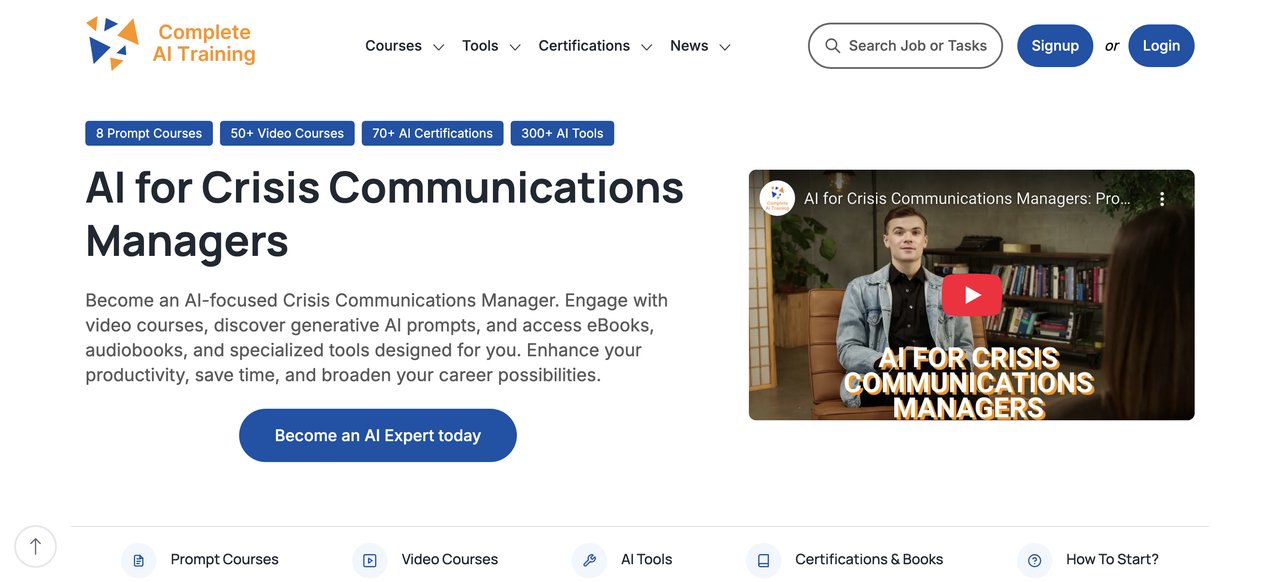This screenshot has height=582, width=1280.
Task: Open the Complete AI Training logo home link
Action: pos(171,44)
